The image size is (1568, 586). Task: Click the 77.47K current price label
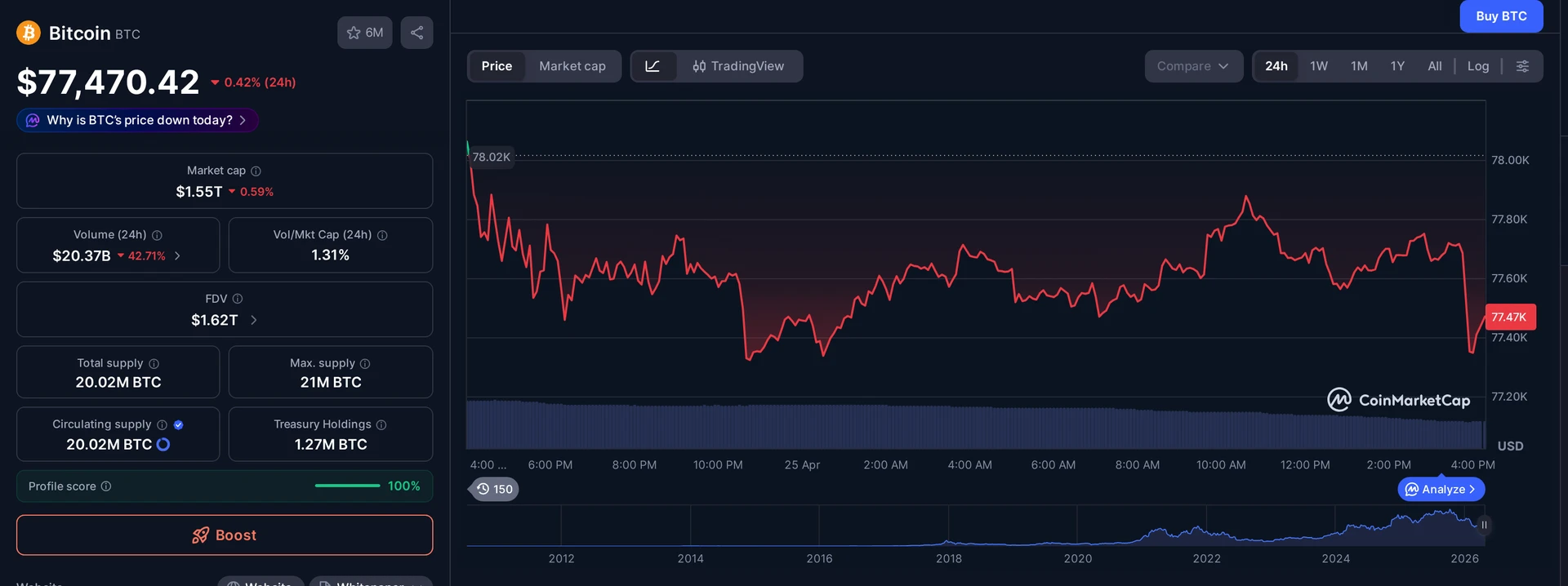pos(1510,317)
